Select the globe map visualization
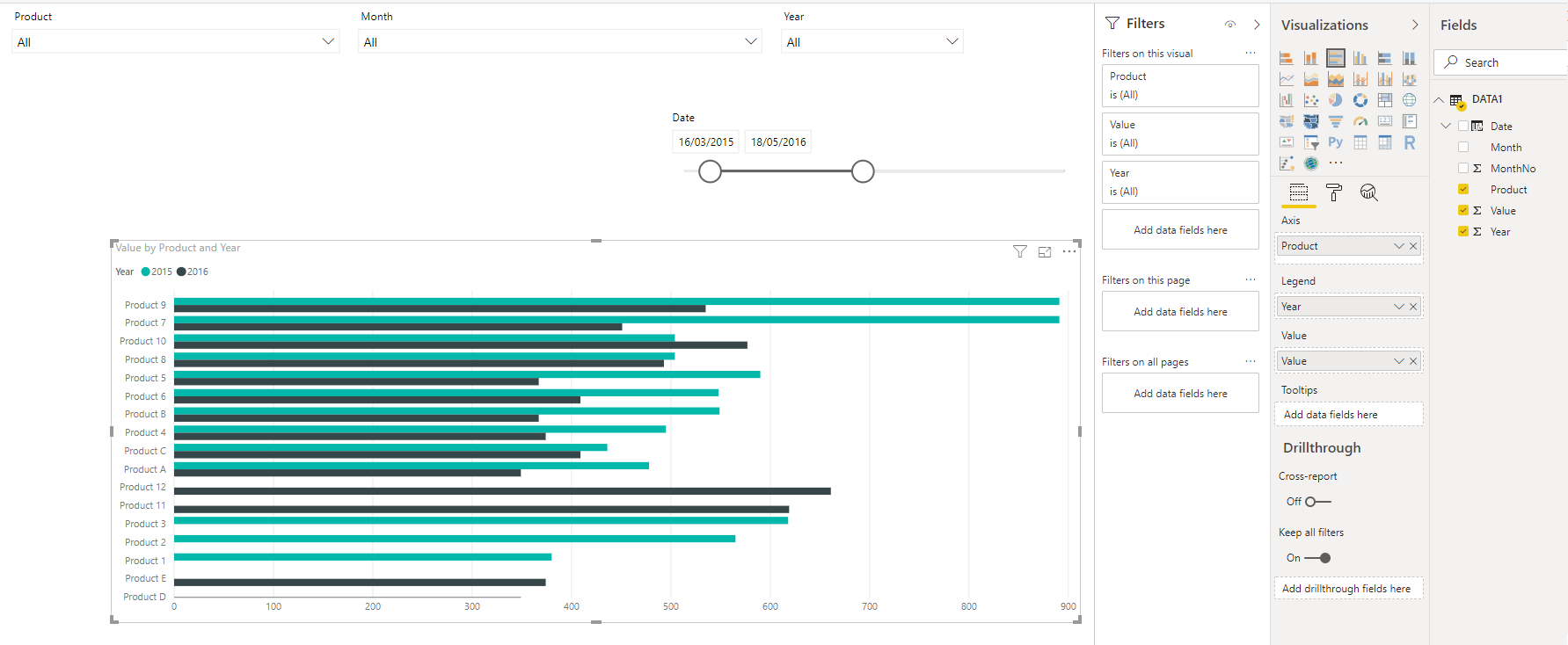1568x645 pixels. (1409, 100)
